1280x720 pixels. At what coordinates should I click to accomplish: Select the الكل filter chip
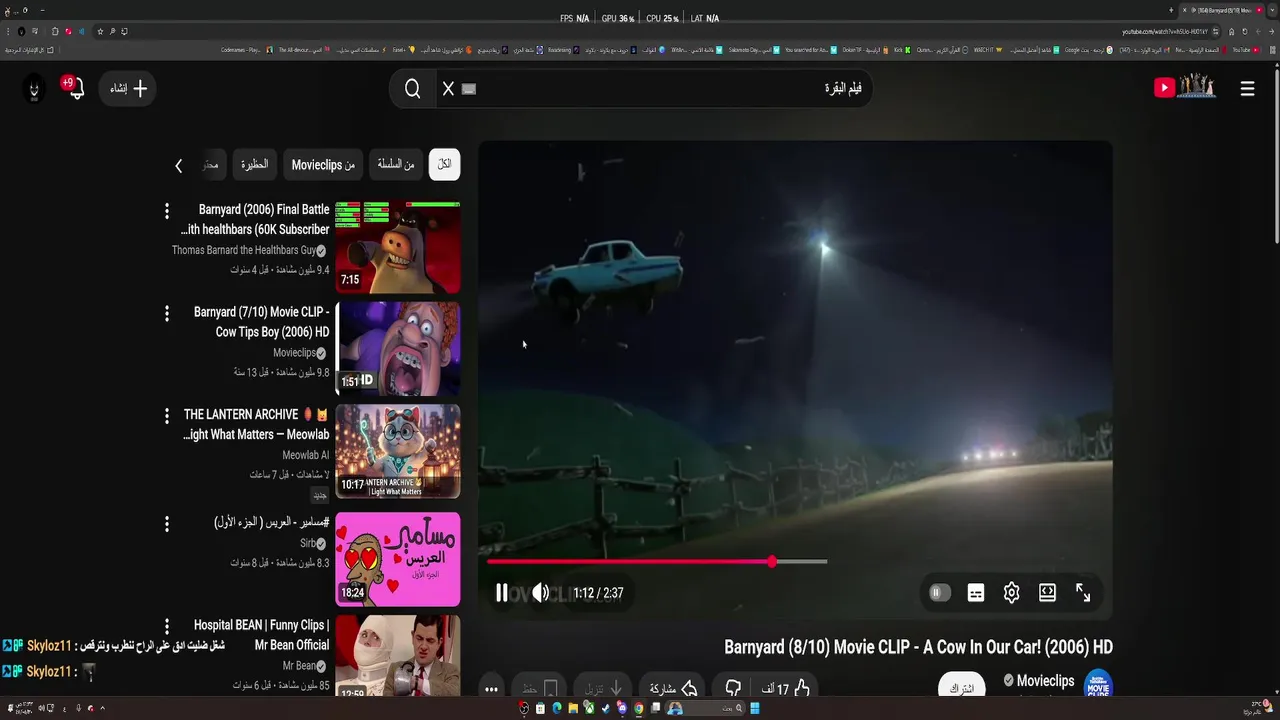point(444,164)
